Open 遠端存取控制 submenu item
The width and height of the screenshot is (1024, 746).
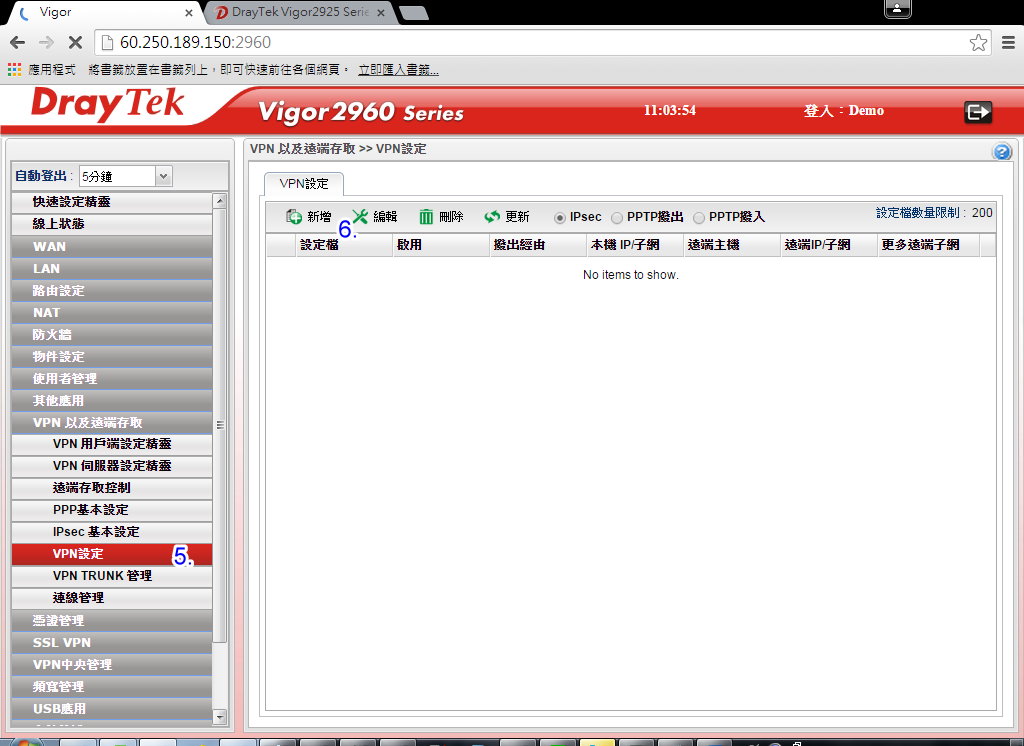tap(112, 488)
